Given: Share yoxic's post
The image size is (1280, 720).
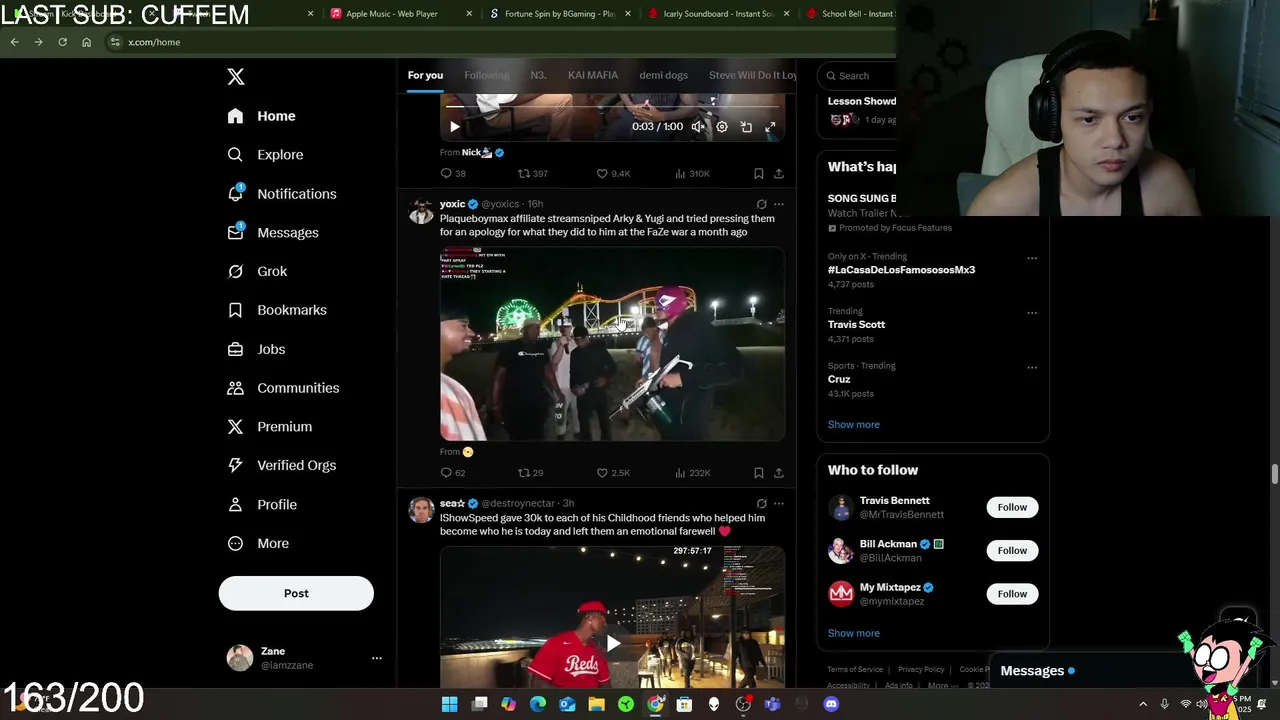Looking at the screenshot, I should coord(779,473).
